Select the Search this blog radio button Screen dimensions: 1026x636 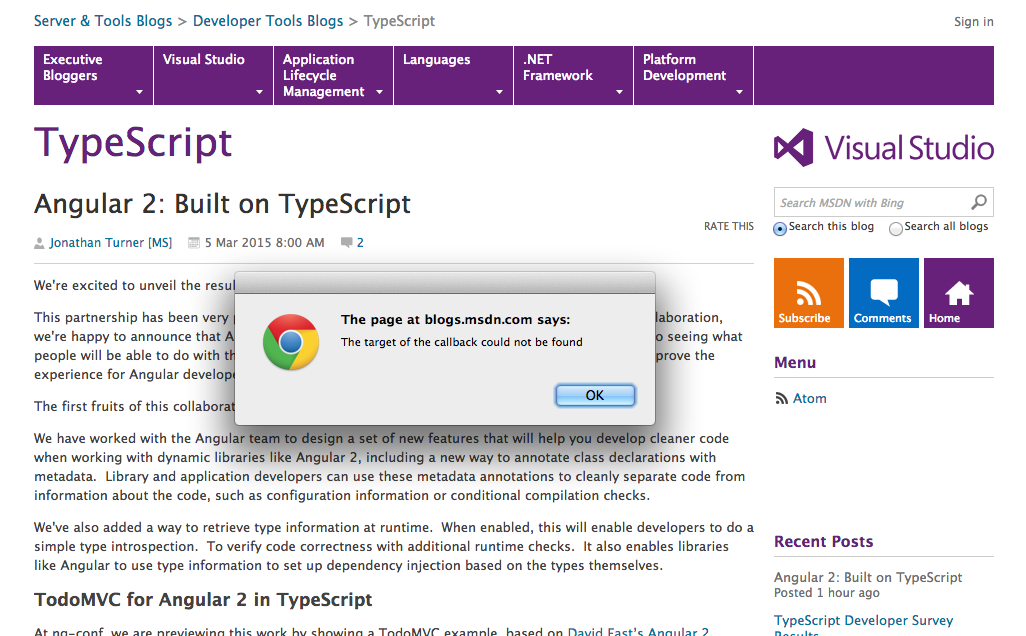coord(780,228)
